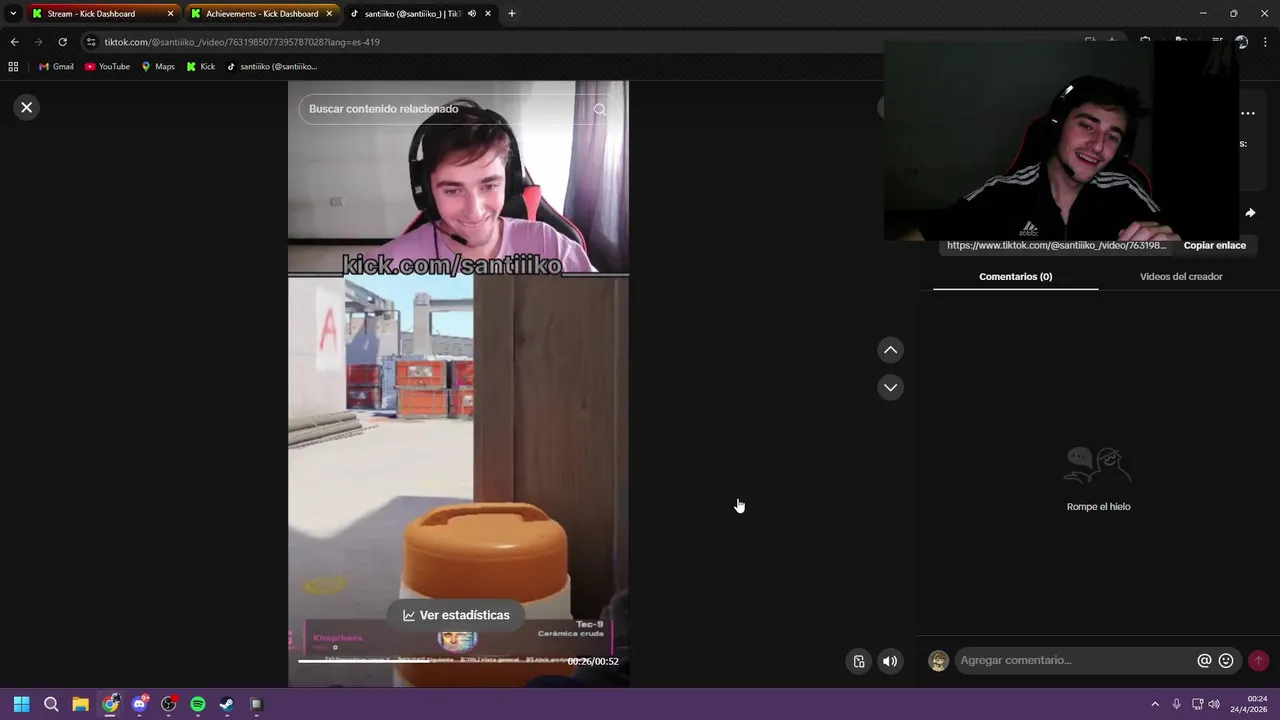Open Kick bookmark
Image resolution: width=1280 pixels, height=720 pixels.
pyautogui.click(x=201, y=67)
